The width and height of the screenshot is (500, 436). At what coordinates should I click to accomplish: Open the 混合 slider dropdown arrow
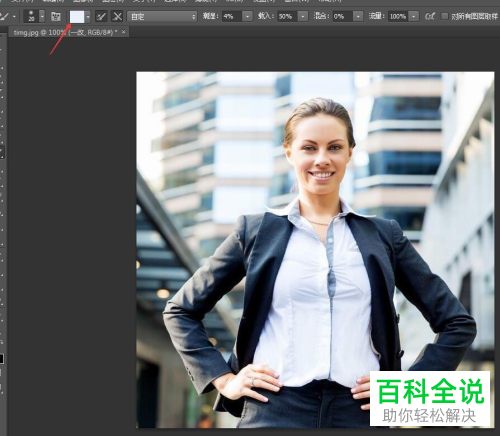(358, 16)
